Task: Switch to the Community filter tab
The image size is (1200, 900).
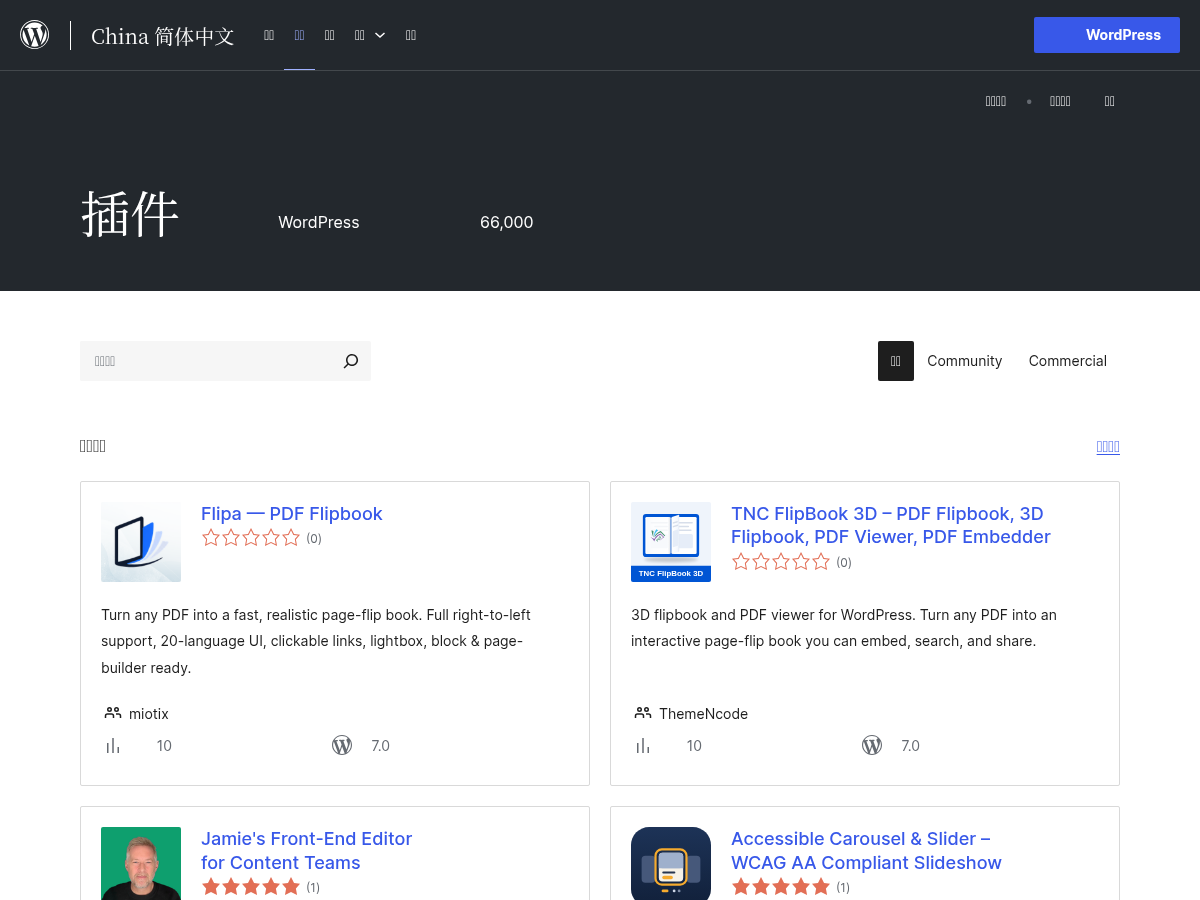Action: [964, 361]
